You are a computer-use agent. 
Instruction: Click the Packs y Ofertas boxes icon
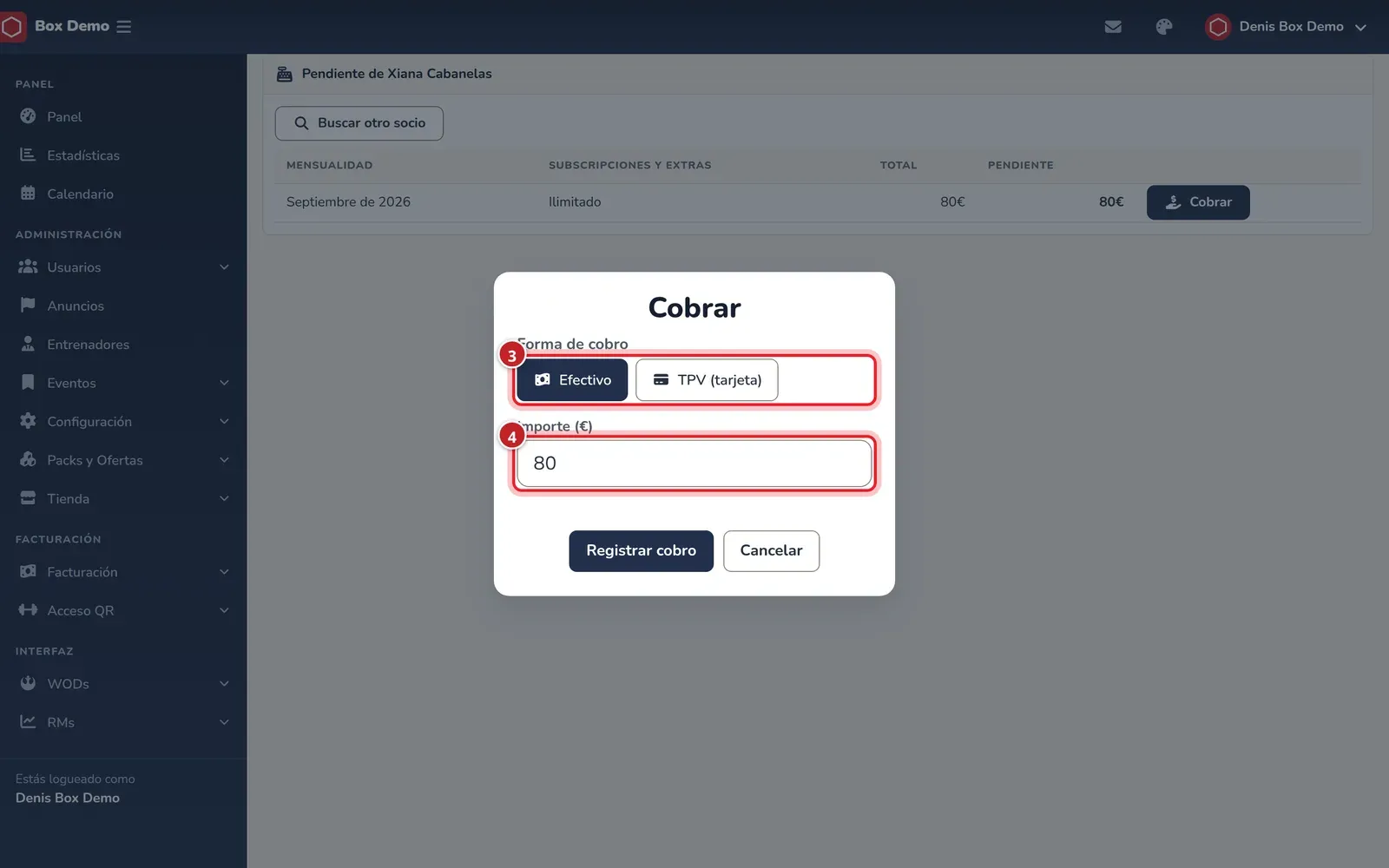click(28, 459)
